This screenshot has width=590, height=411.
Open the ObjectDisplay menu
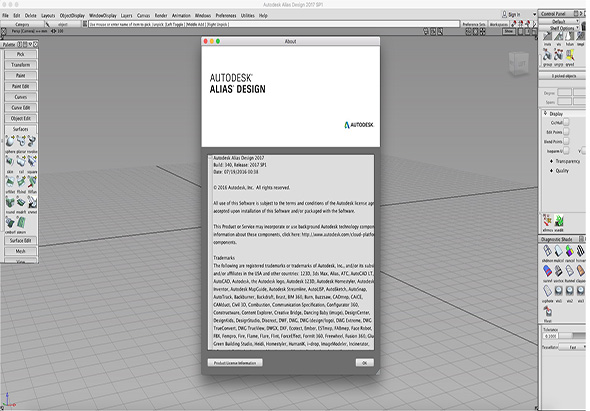72,15
